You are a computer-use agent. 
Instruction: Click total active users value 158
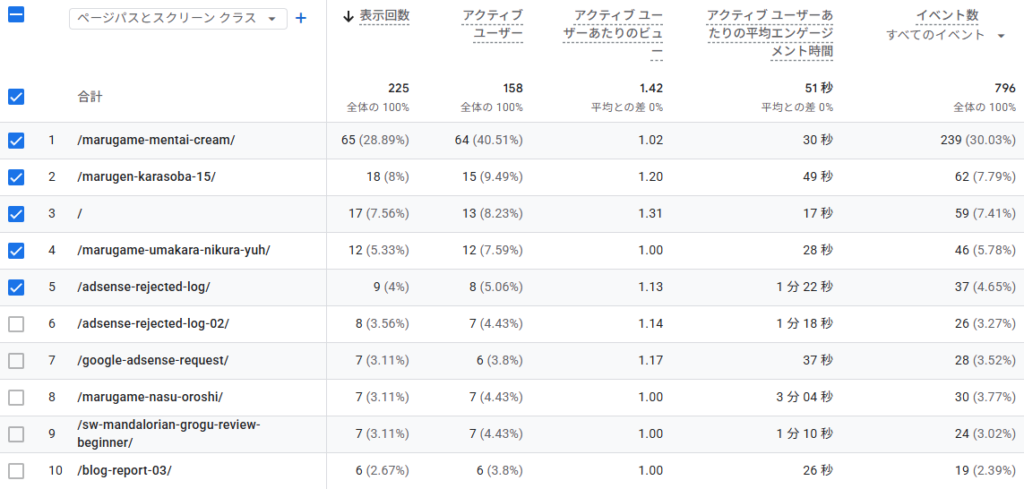(x=512, y=88)
